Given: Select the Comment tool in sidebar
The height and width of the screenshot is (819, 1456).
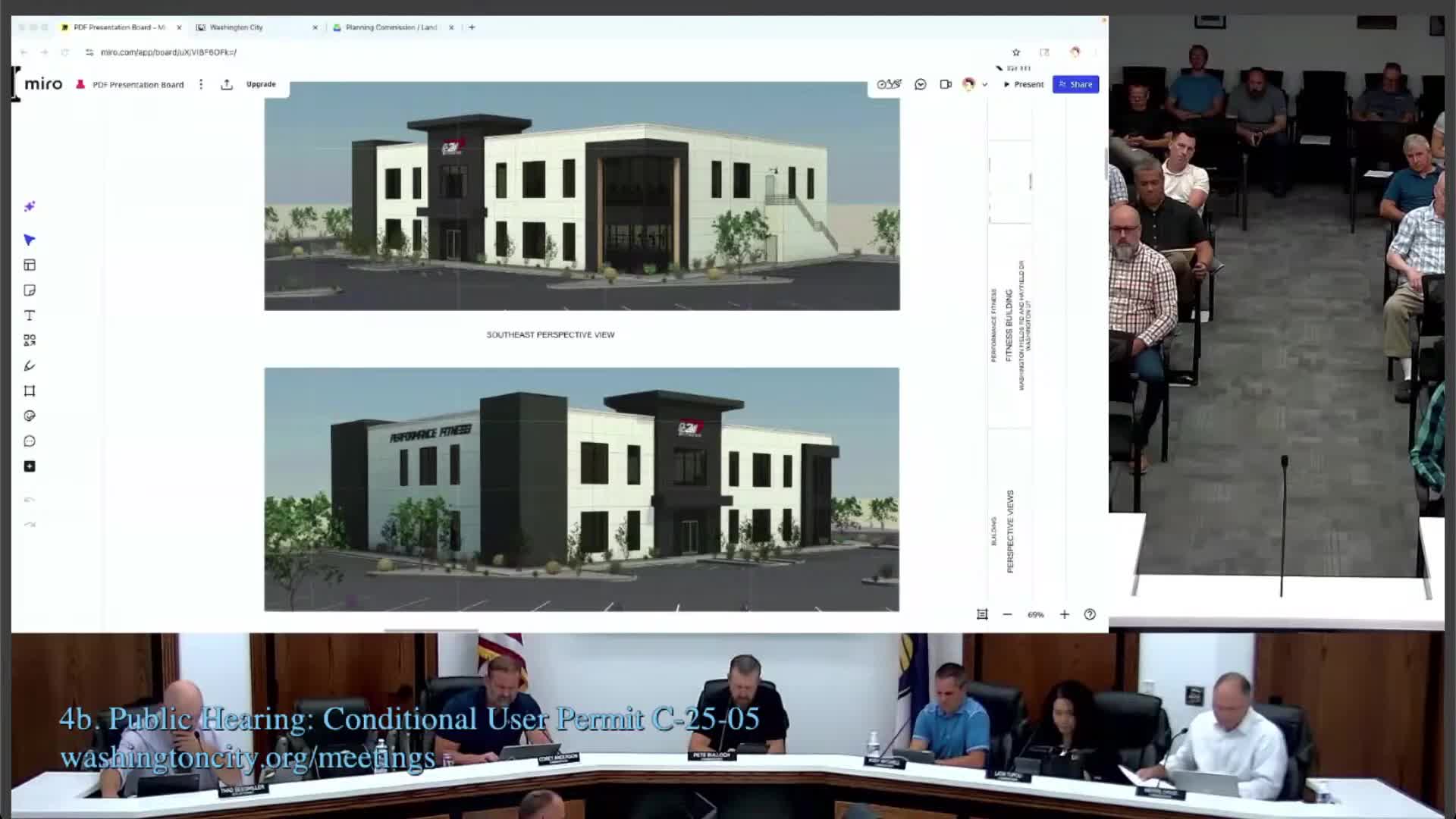Looking at the screenshot, I should click(30, 441).
